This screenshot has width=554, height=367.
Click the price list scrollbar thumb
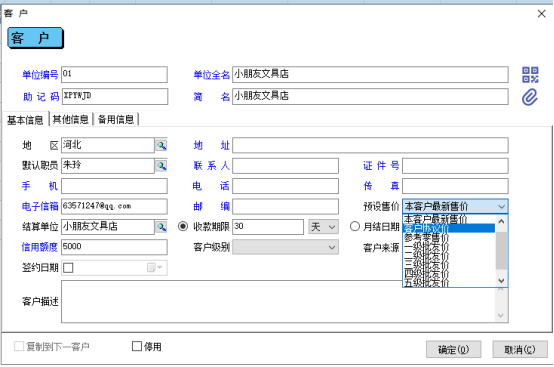[x=501, y=251]
